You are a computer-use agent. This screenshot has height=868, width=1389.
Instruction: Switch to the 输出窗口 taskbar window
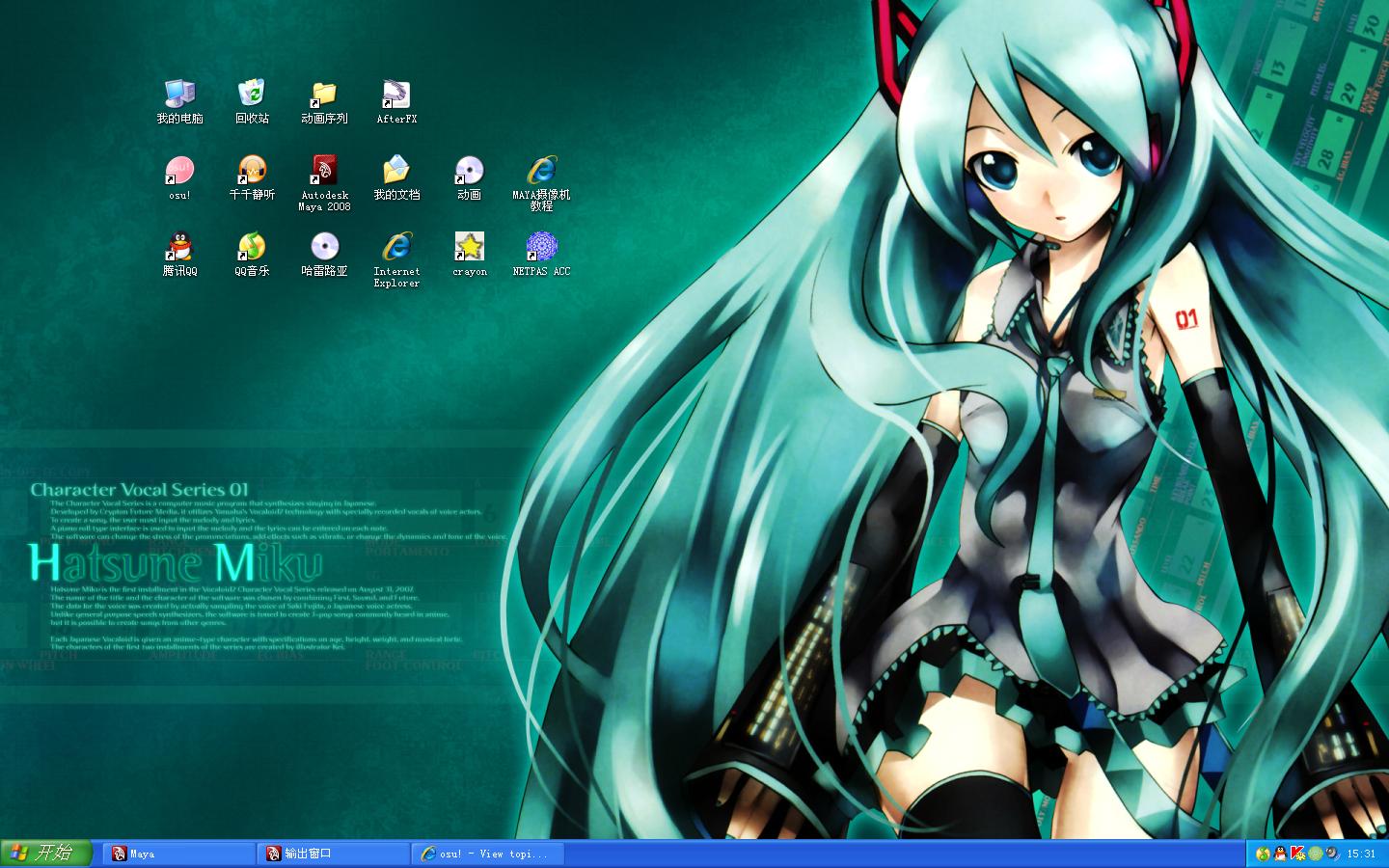click(334, 854)
